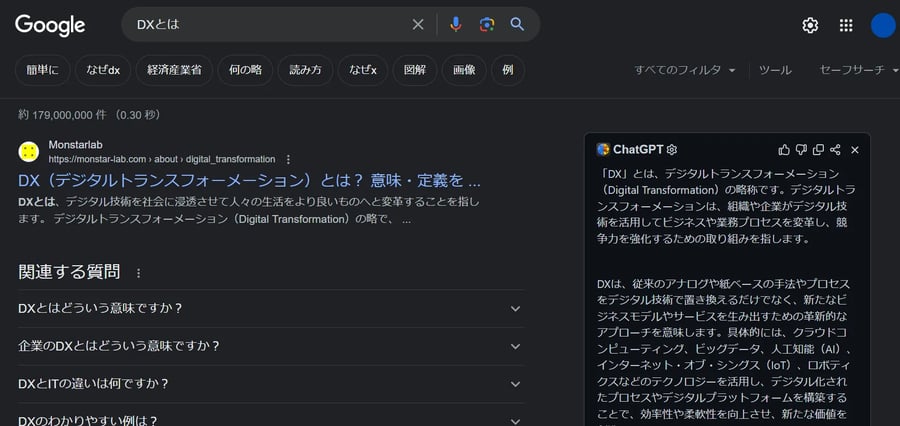The height and width of the screenshot is (426, 900).
Task: Open ChatGPT panel settings gear
Action: coord(672,150)
